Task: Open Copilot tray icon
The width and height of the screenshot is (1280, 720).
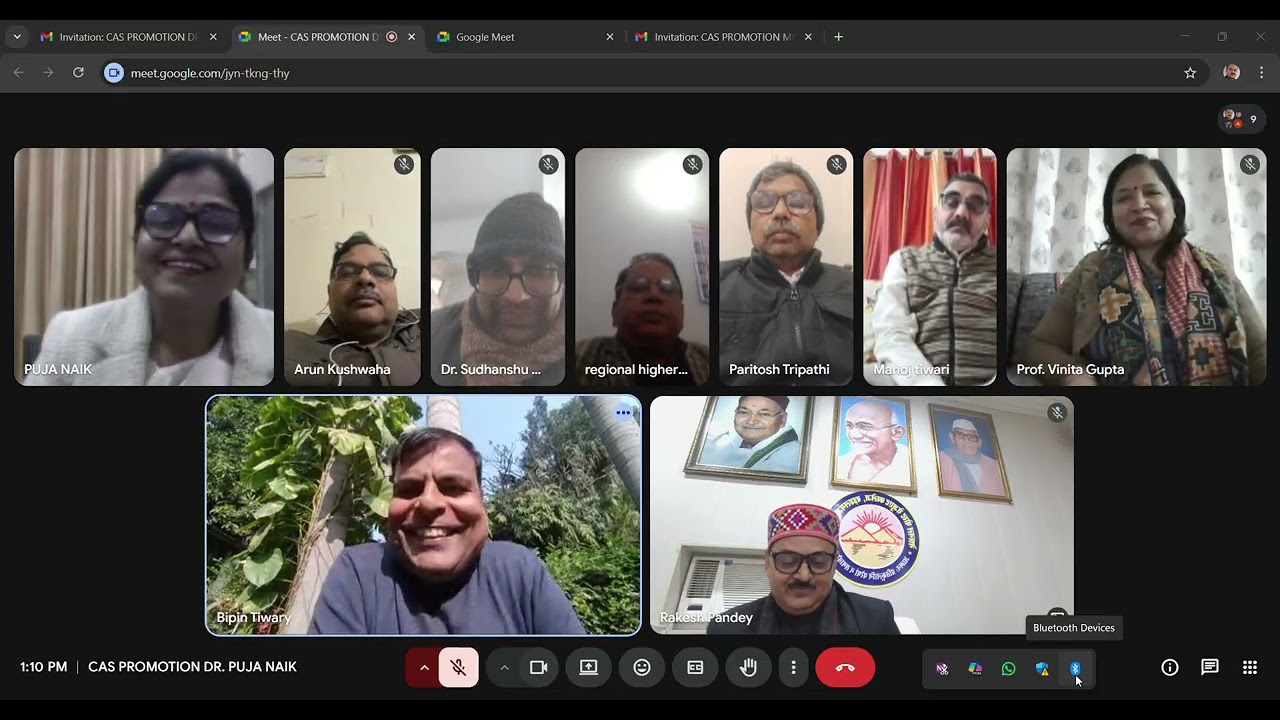Action: pyautogui.click(x=975, y=669)
